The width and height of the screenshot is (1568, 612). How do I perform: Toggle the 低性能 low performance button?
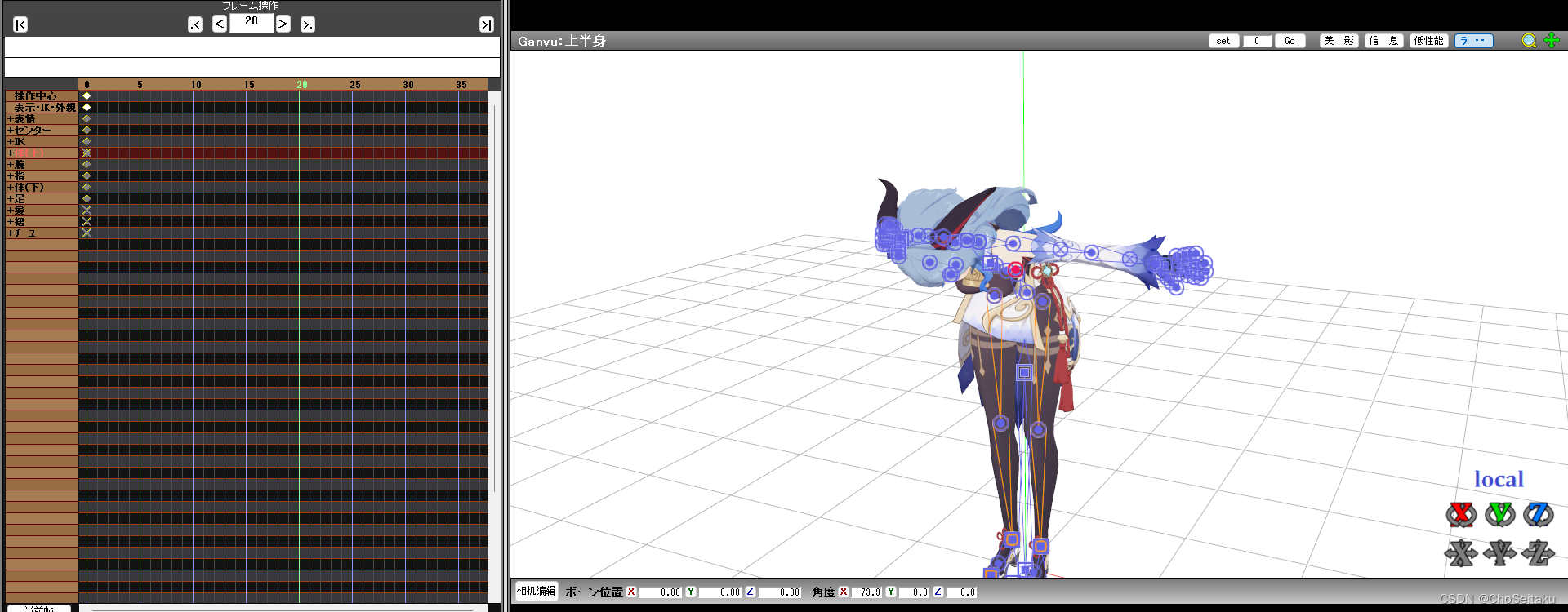(x=1429, y=41)
